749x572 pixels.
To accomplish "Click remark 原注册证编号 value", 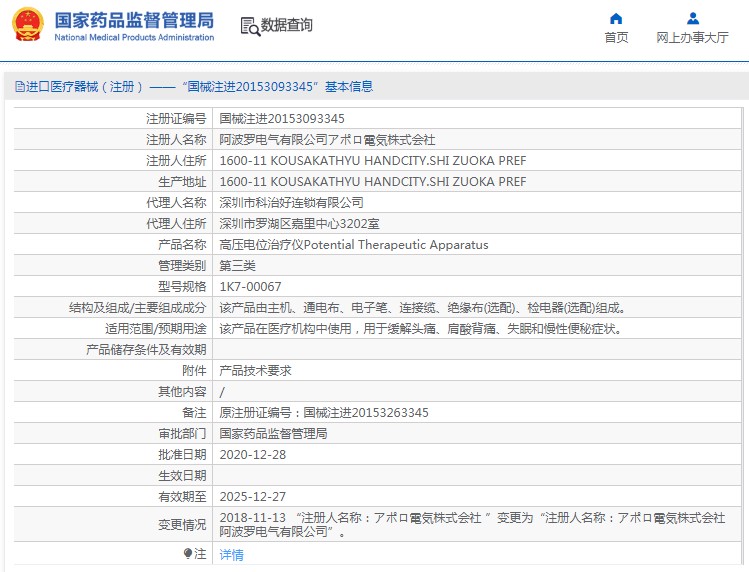I will tap(324, 413).
